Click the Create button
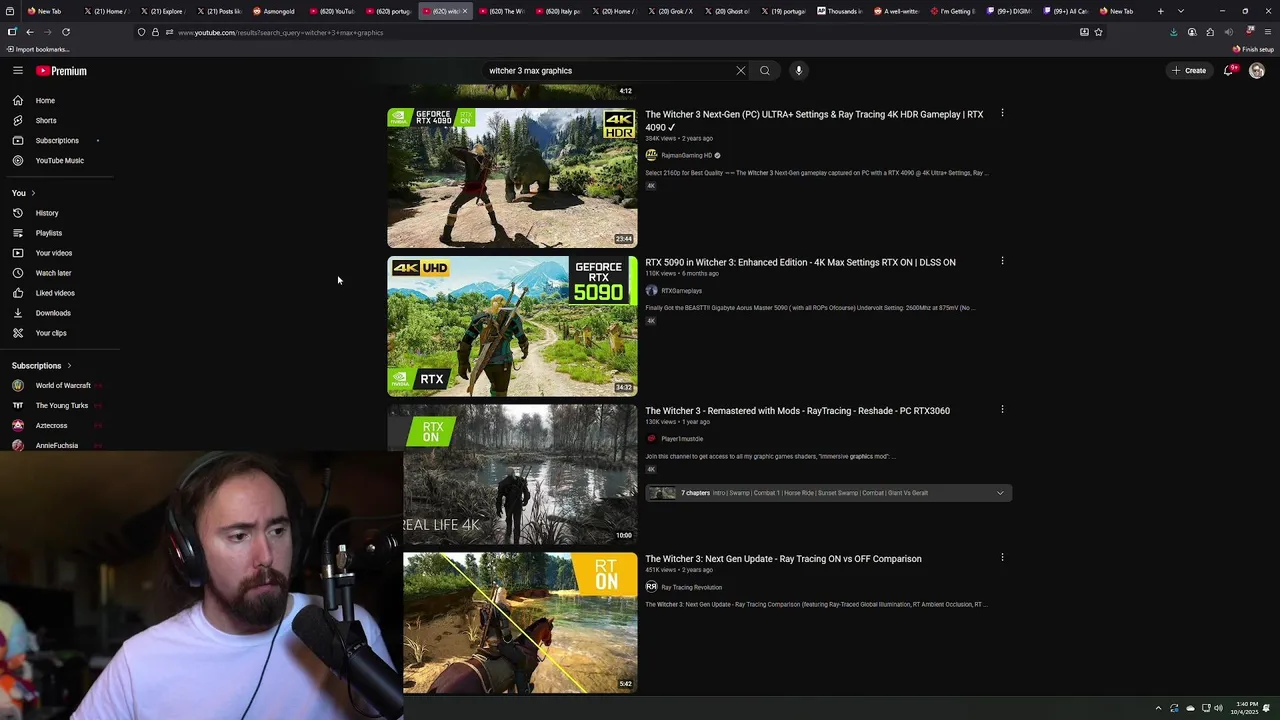The width and height of the screenshot is (1280, 720). pyautogui.click(x=1190, y=71)
